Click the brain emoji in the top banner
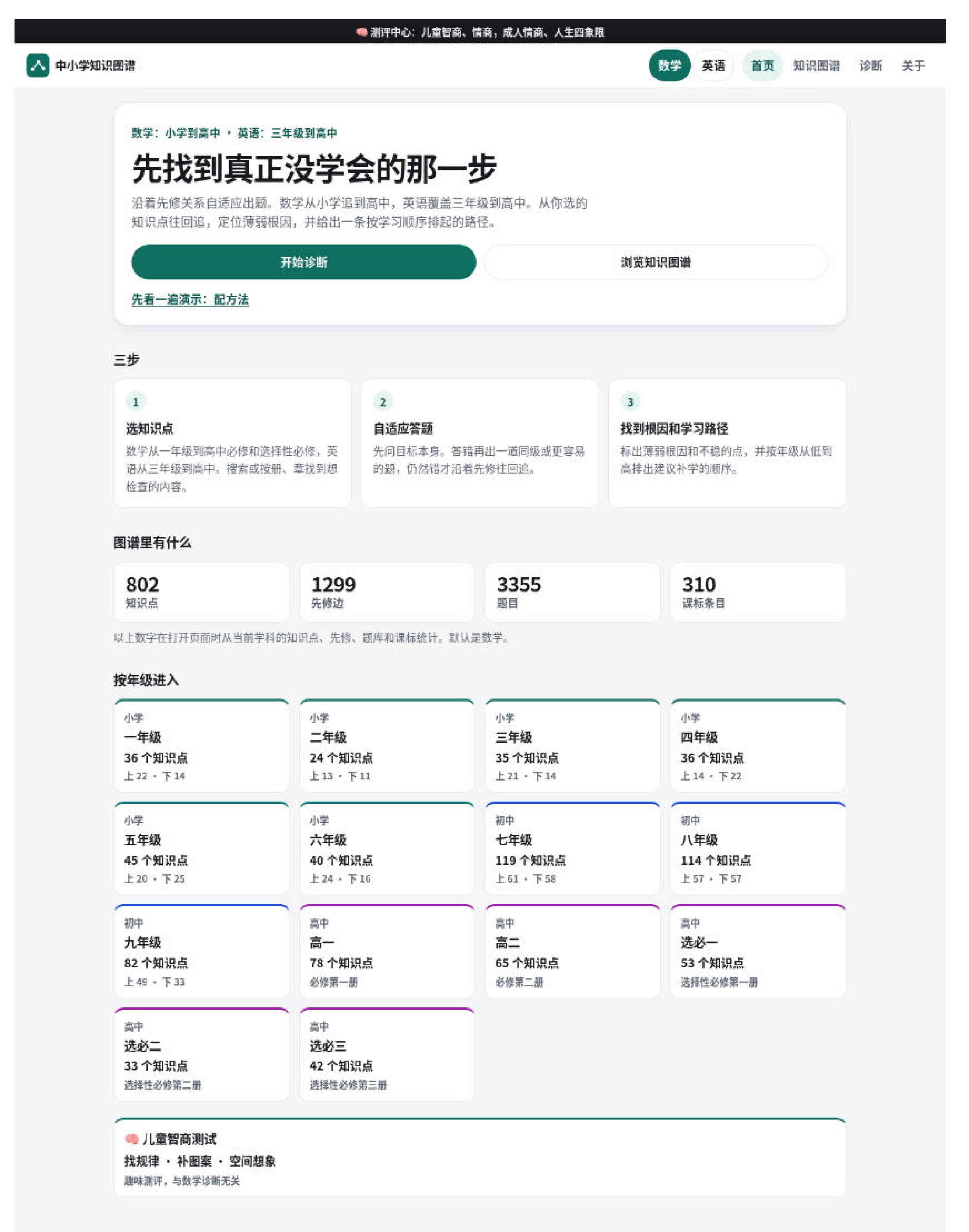 coord(361,32)
